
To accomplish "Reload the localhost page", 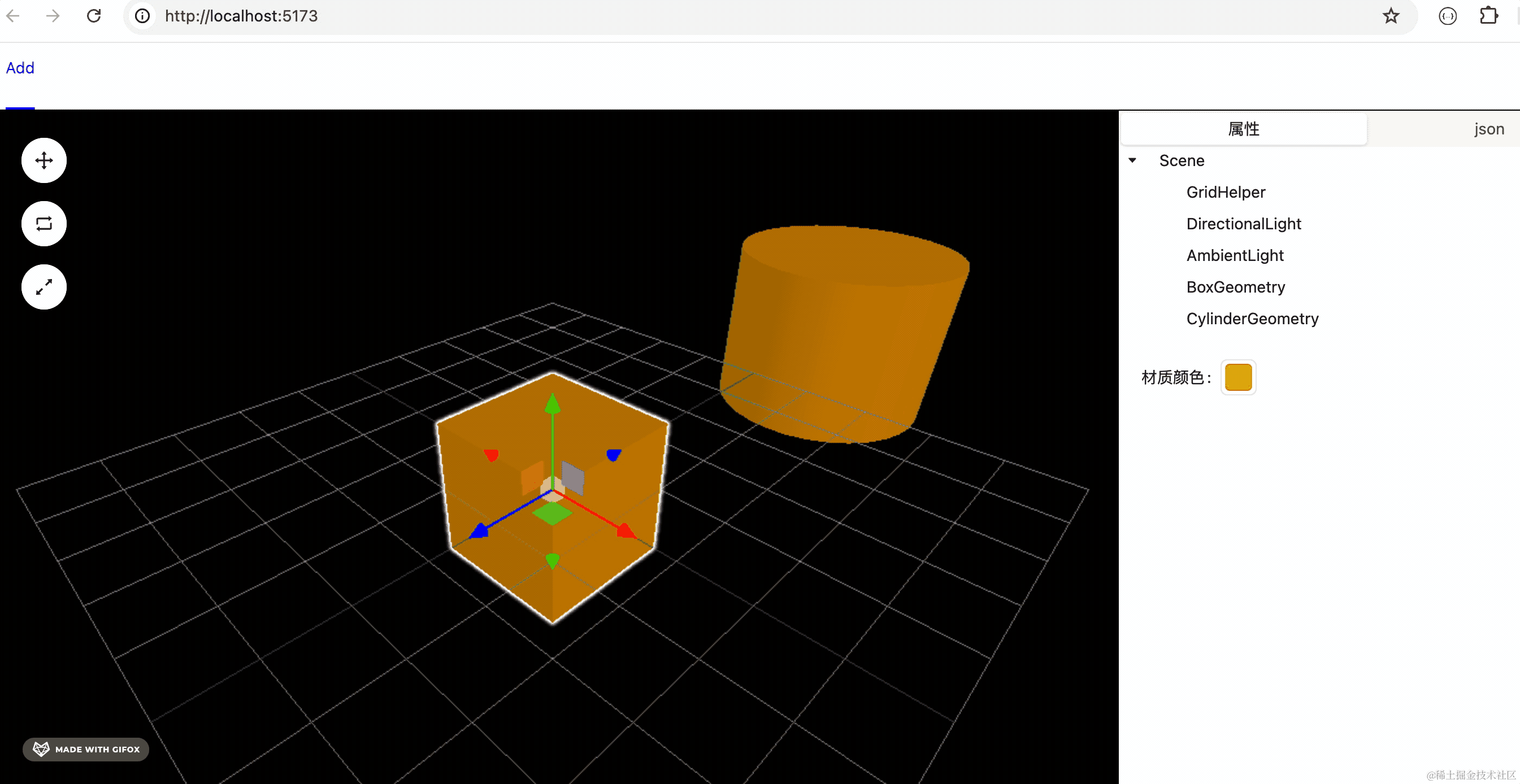I will click(x=94, y=16).
